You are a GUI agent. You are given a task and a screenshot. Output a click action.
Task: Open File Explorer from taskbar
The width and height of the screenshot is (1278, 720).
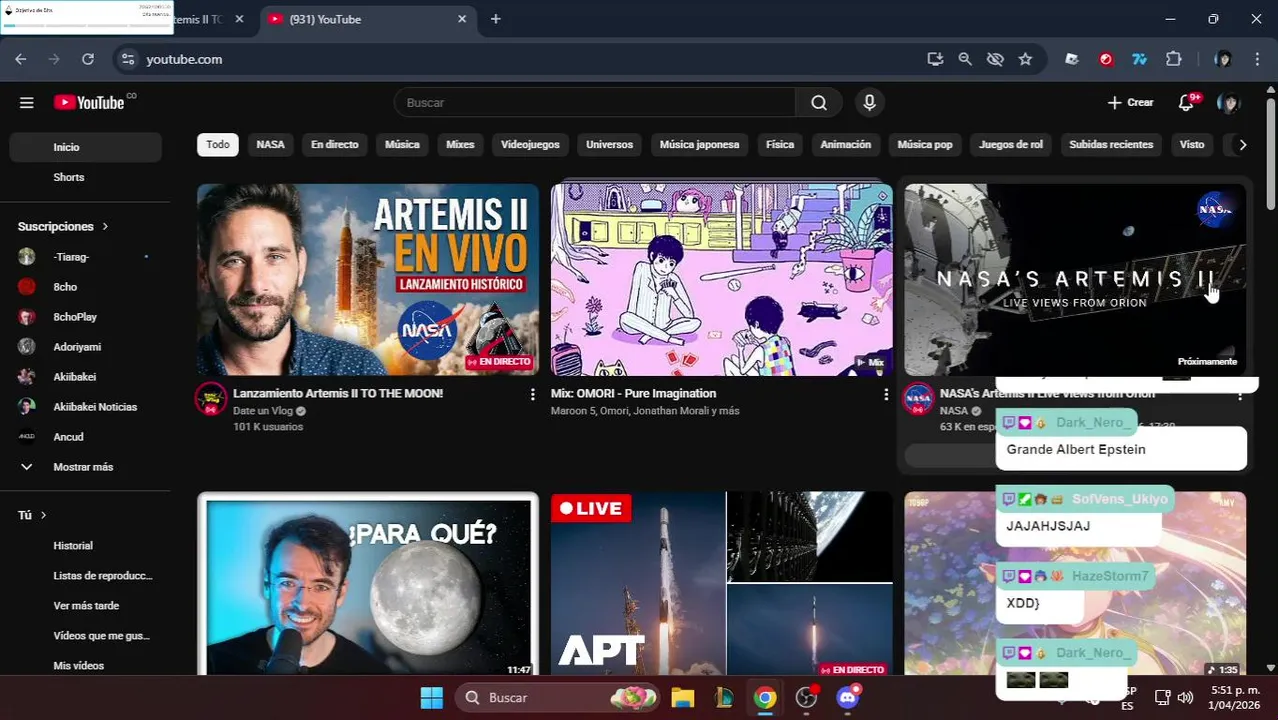tap(683, 698)
